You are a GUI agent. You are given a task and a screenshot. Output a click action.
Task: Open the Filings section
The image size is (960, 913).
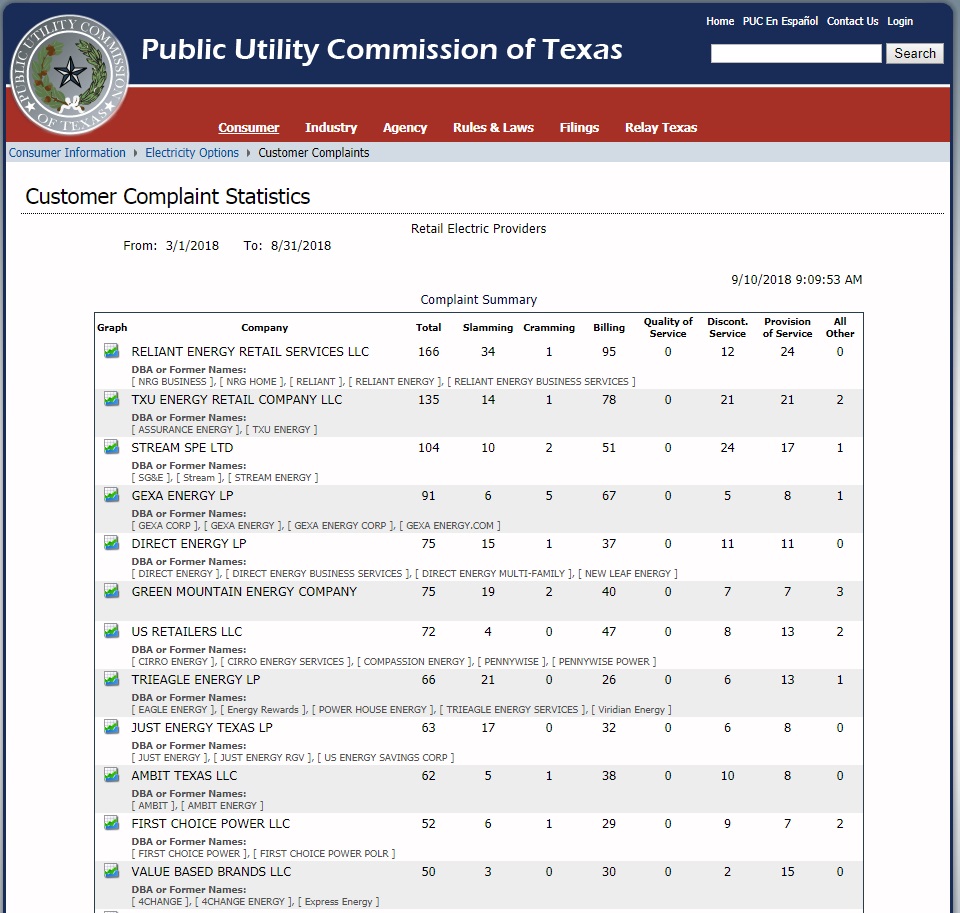tap(579, 127)
